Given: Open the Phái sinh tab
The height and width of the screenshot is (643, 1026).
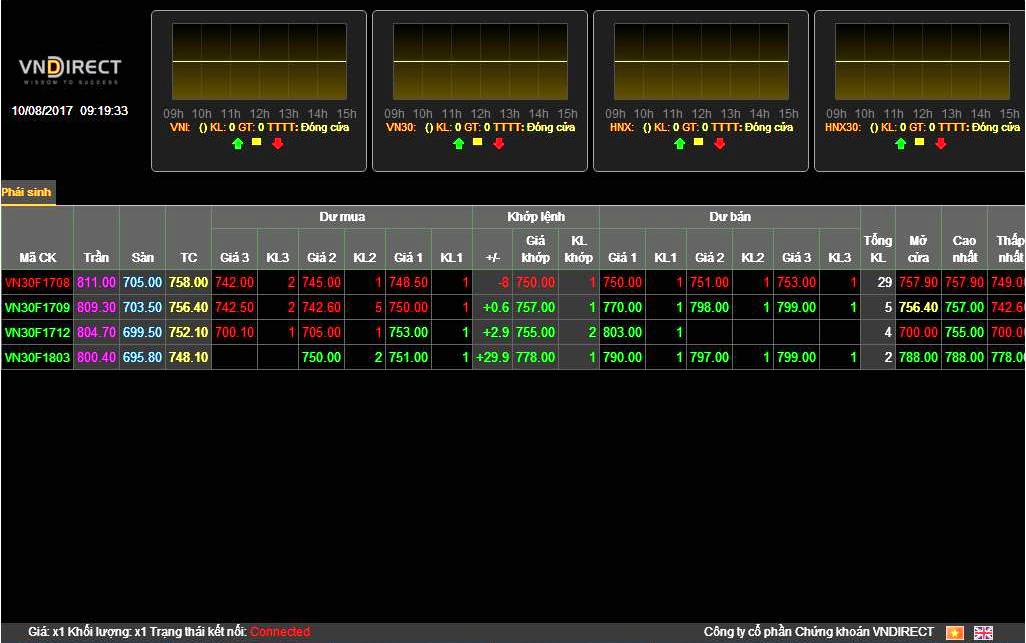Looking at the screenshot, I should (27, 192).
